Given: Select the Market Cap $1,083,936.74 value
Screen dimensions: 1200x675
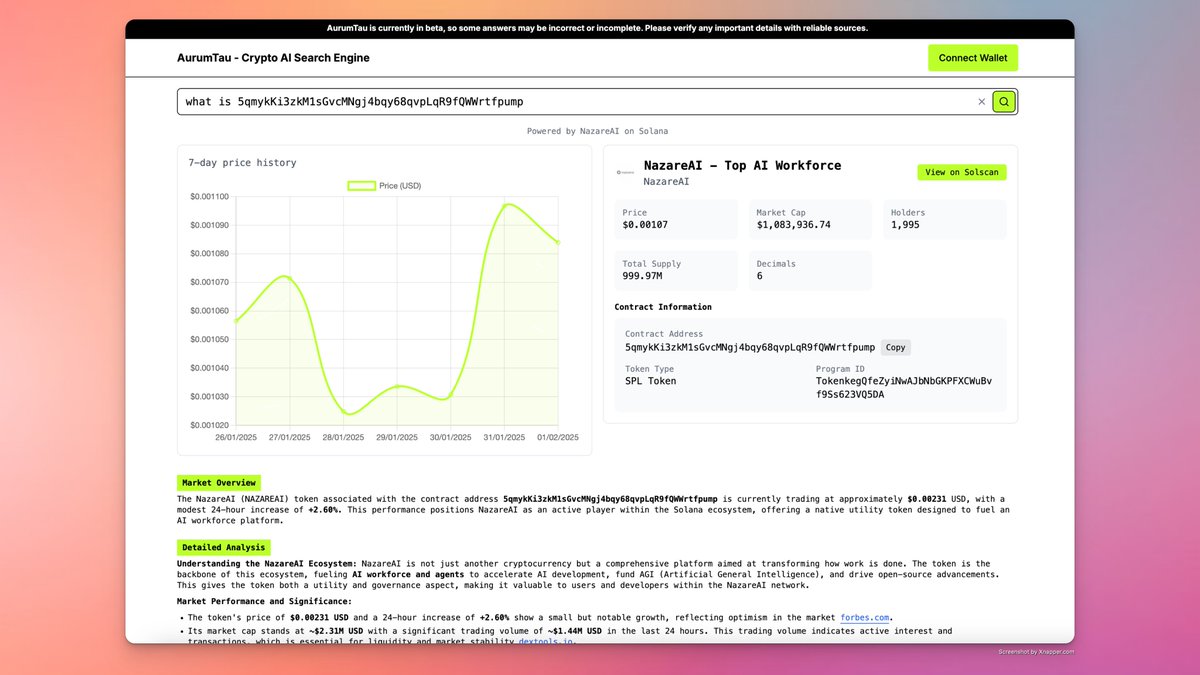Looking at the screenshot, I should [794, 225].
